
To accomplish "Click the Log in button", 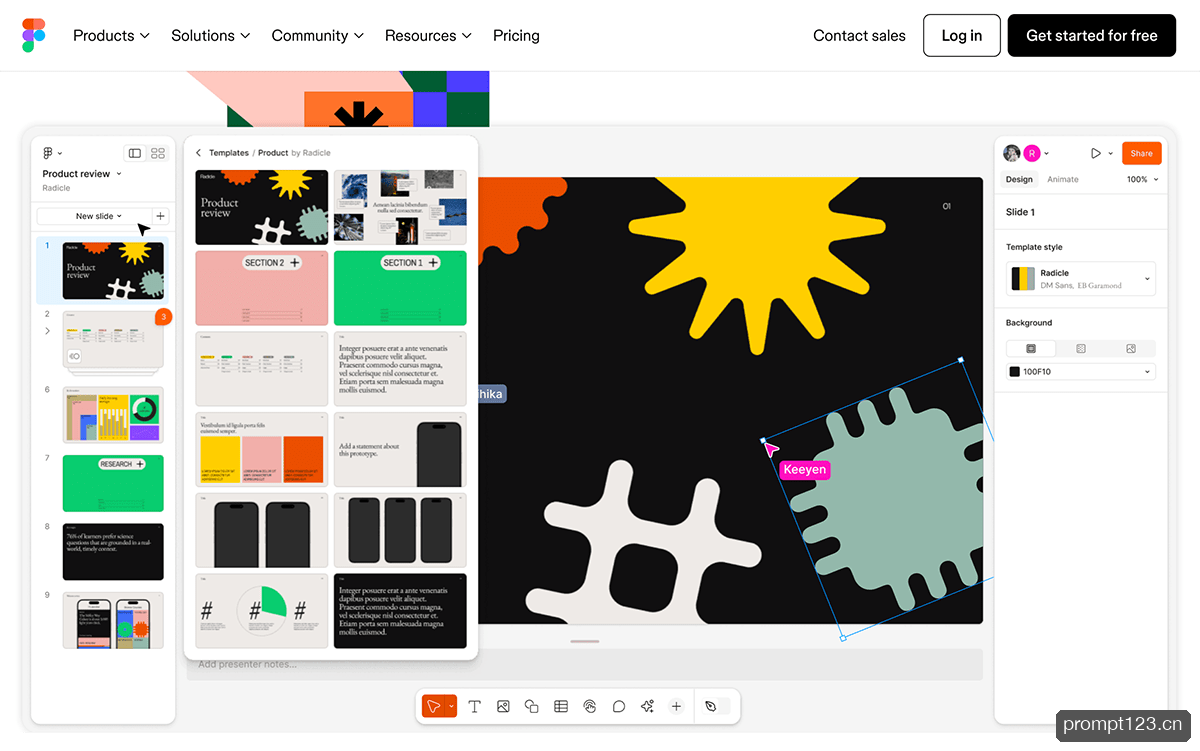I will (961, 35).
